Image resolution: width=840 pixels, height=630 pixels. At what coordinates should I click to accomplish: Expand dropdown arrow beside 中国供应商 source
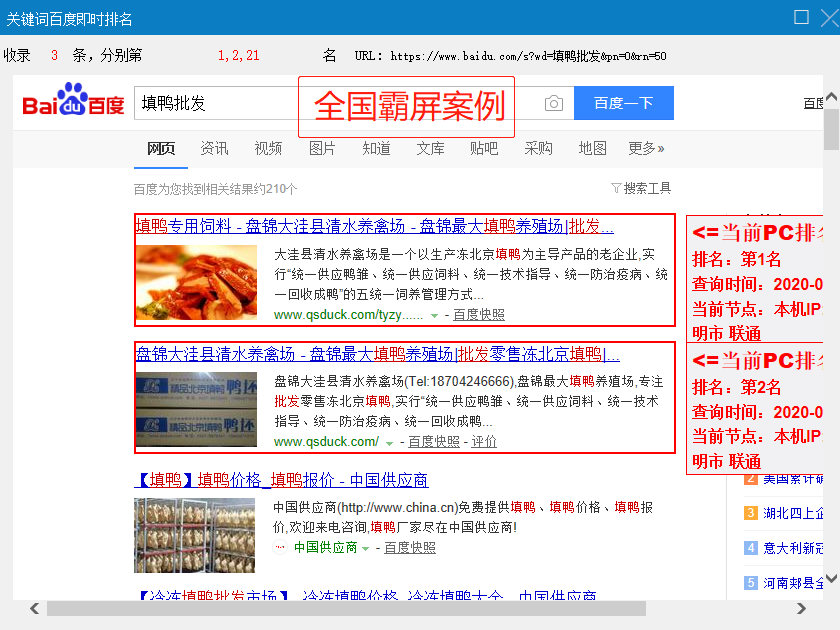pos(366,549)
